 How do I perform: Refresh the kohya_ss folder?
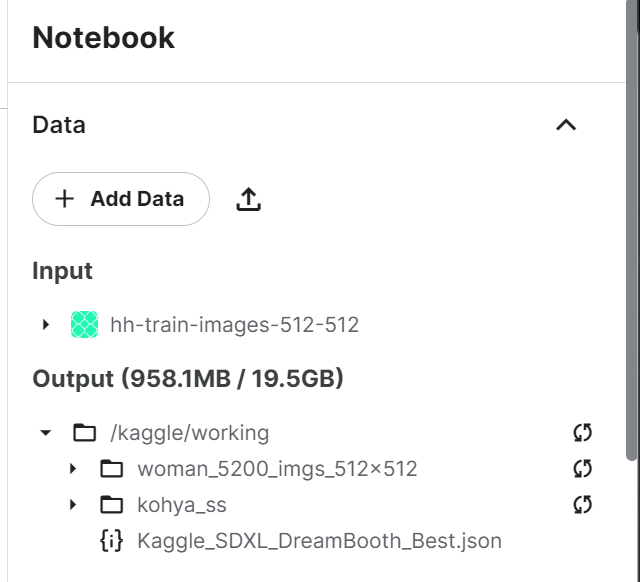tap(582, 504)
